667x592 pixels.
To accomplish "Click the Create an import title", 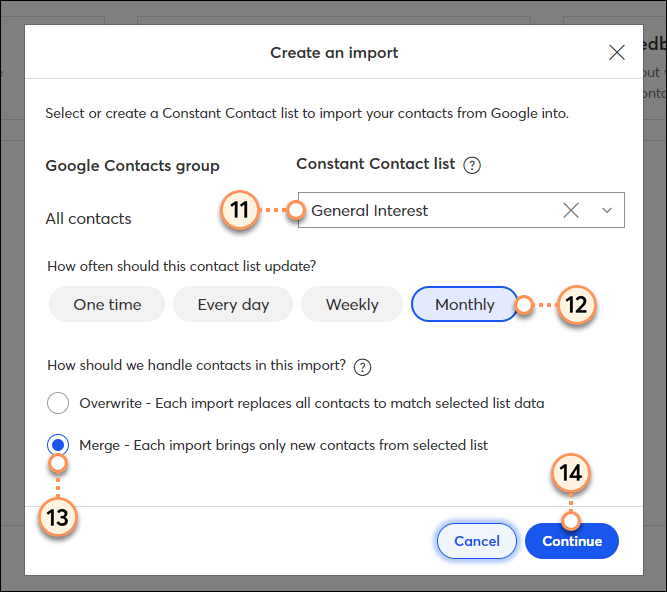I will point(334,53).
